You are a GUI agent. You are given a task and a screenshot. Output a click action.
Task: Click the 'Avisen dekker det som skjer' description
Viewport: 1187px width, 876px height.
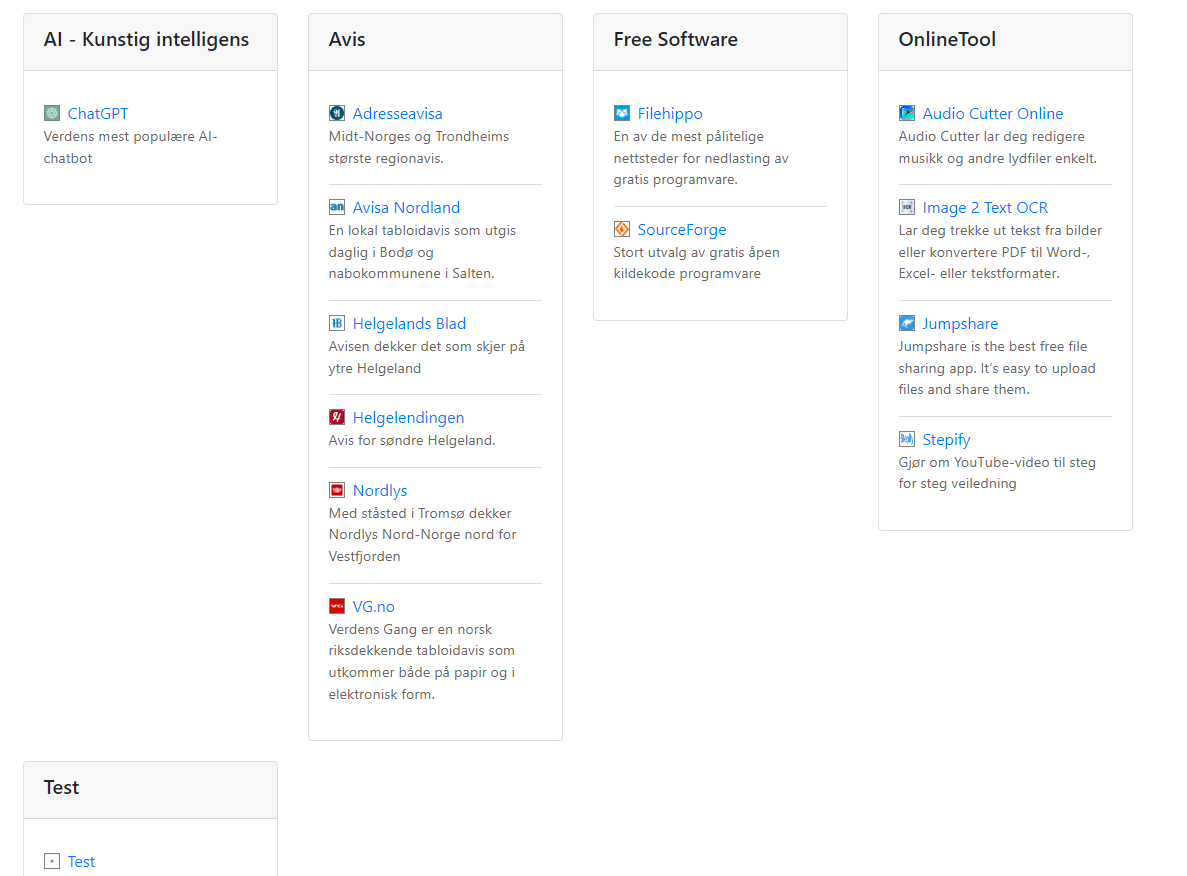point(427,357)
